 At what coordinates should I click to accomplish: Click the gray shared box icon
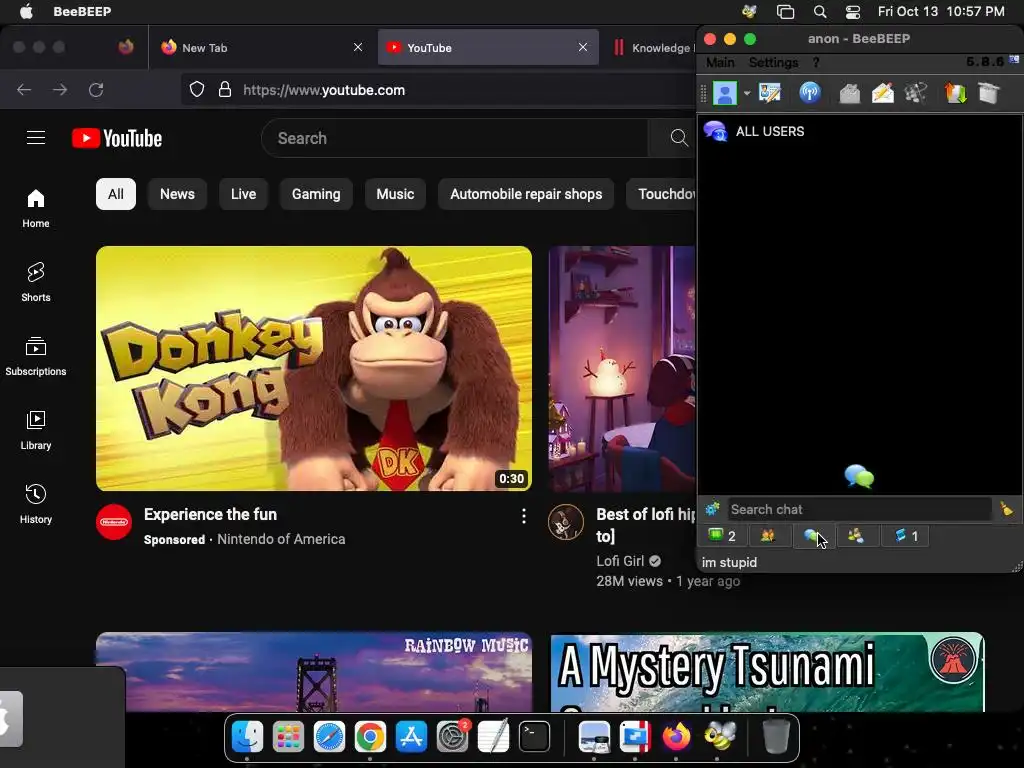(x=989, y=93)
